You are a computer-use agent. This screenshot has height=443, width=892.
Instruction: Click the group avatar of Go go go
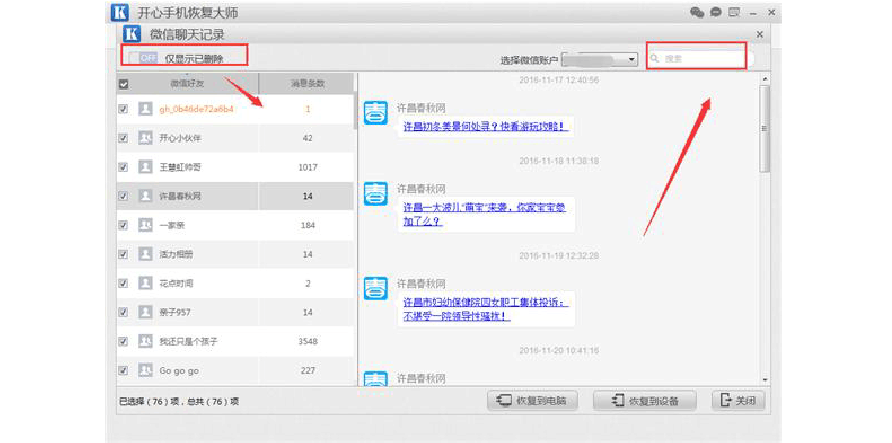pos(145,370)
